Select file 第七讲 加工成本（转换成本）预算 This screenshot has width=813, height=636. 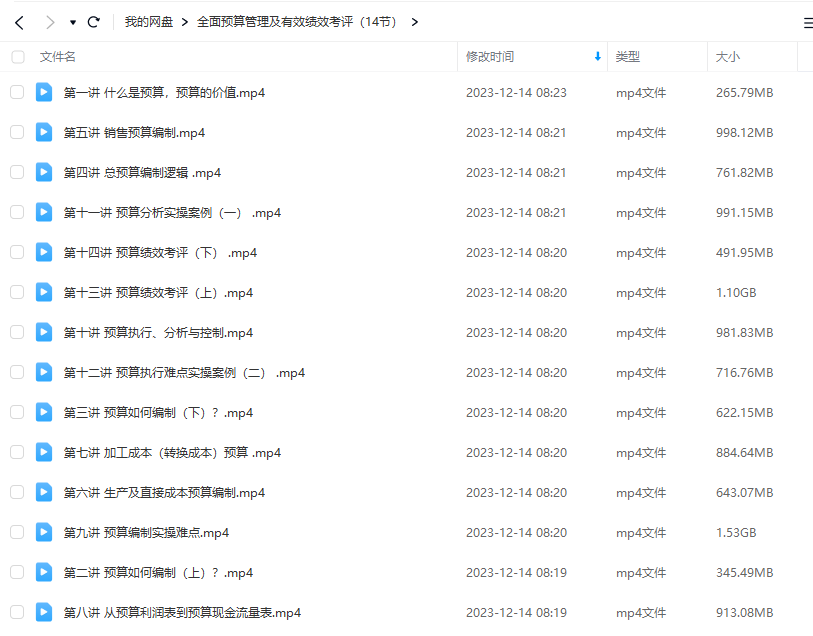point(172,453)
